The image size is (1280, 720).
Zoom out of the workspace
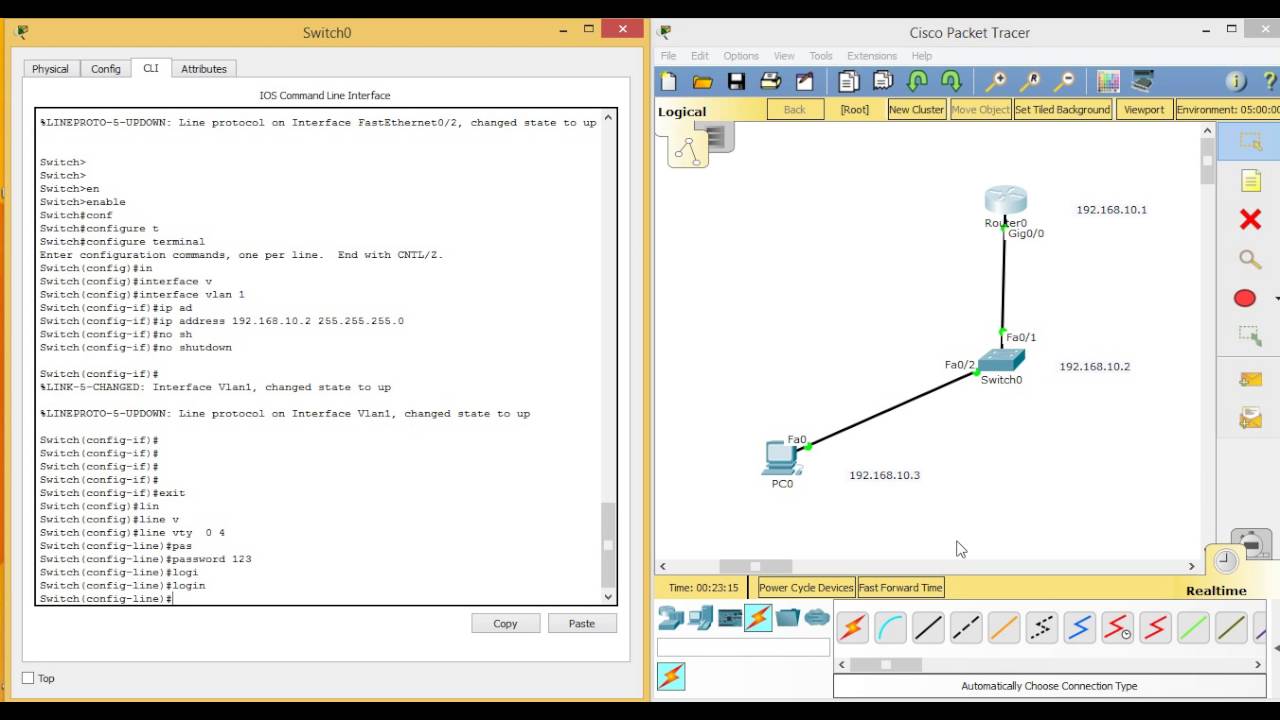coord(1064,82)
